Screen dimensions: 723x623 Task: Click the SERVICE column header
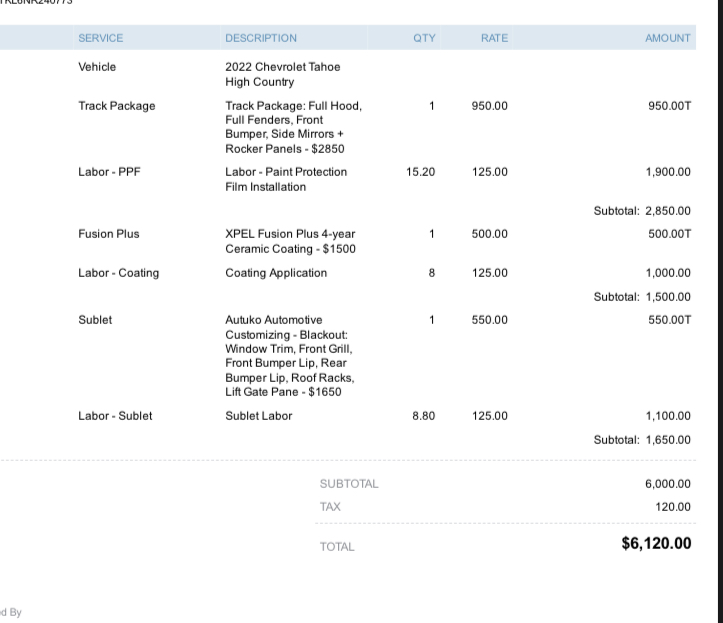coord(101,38)
